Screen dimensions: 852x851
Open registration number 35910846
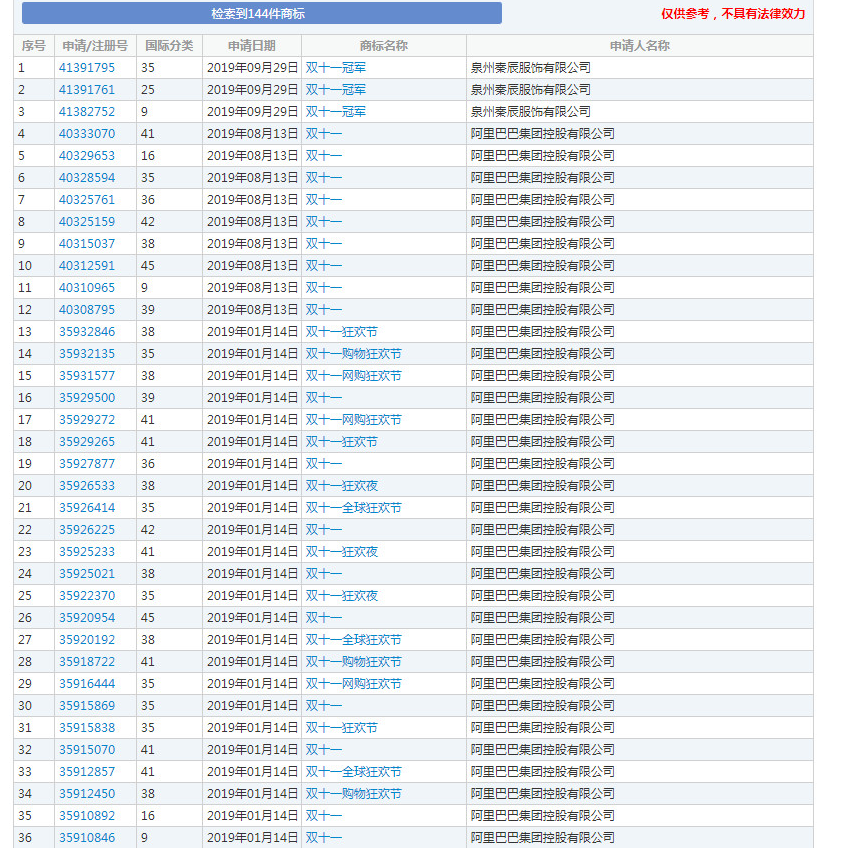[x=86, y=838]
